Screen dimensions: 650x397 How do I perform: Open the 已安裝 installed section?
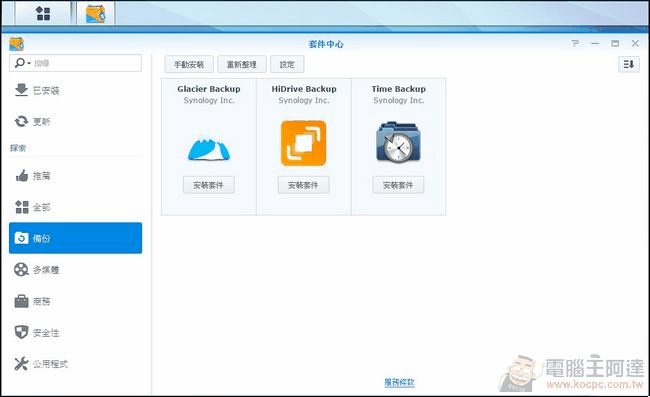pyautogui.click(x=75, y=90)
